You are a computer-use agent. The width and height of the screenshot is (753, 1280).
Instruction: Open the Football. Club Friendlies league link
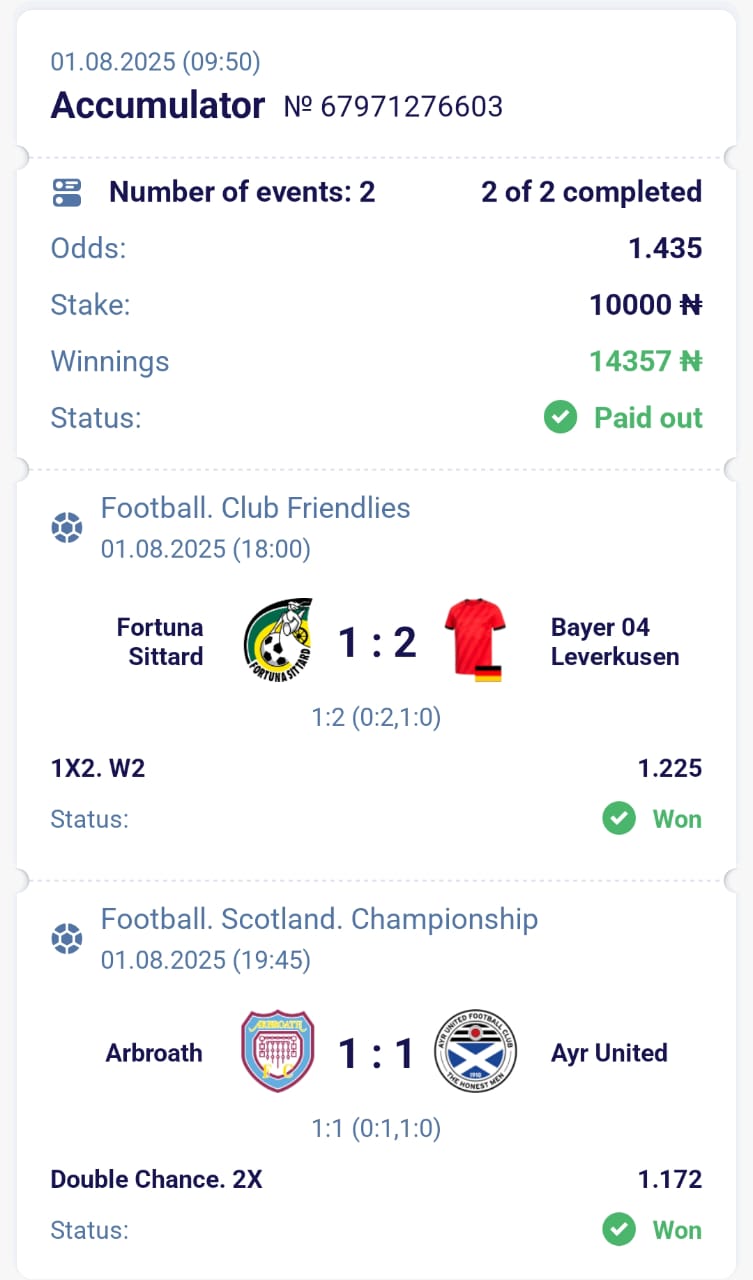[x=255, y=508]
